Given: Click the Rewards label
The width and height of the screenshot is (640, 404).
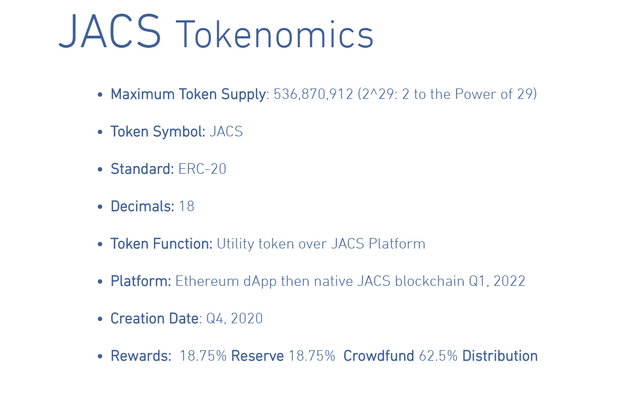Looking at the screenshot, I should [141, 356].
